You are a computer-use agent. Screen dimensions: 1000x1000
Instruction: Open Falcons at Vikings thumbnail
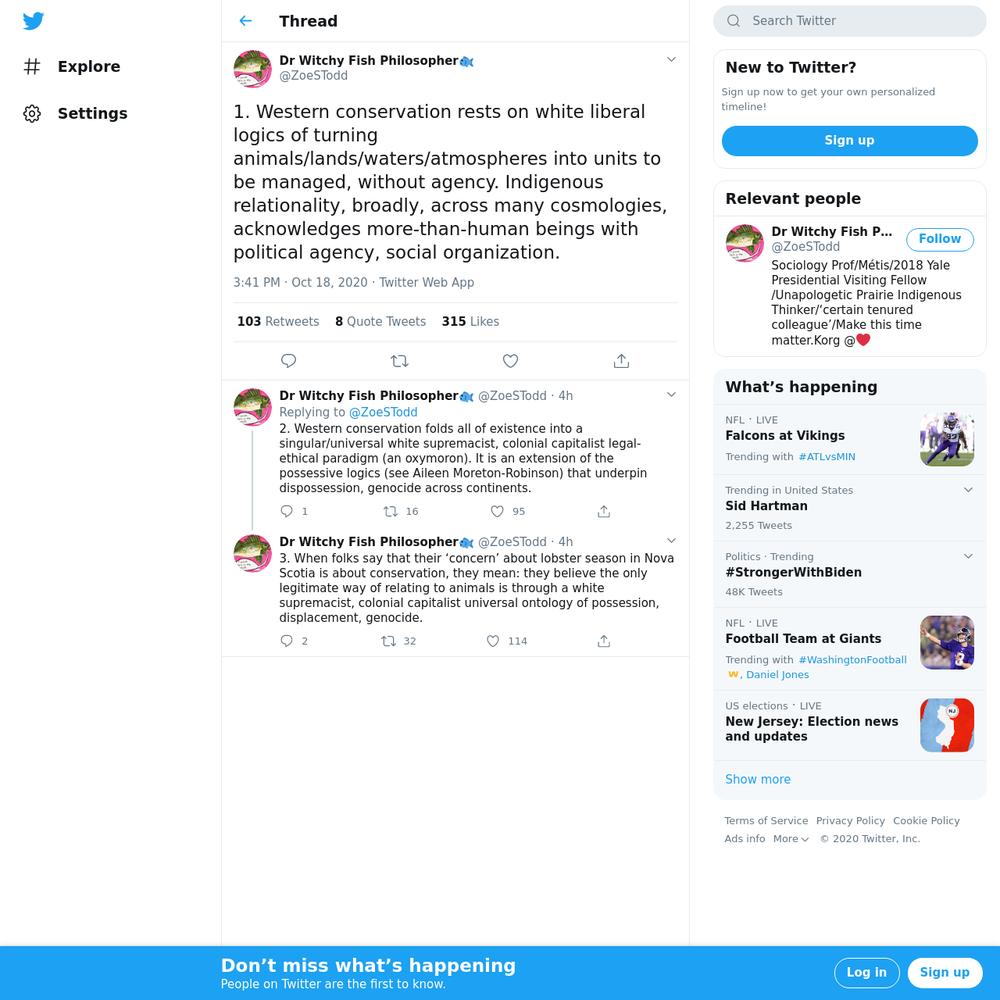click(x=946, y=439)
